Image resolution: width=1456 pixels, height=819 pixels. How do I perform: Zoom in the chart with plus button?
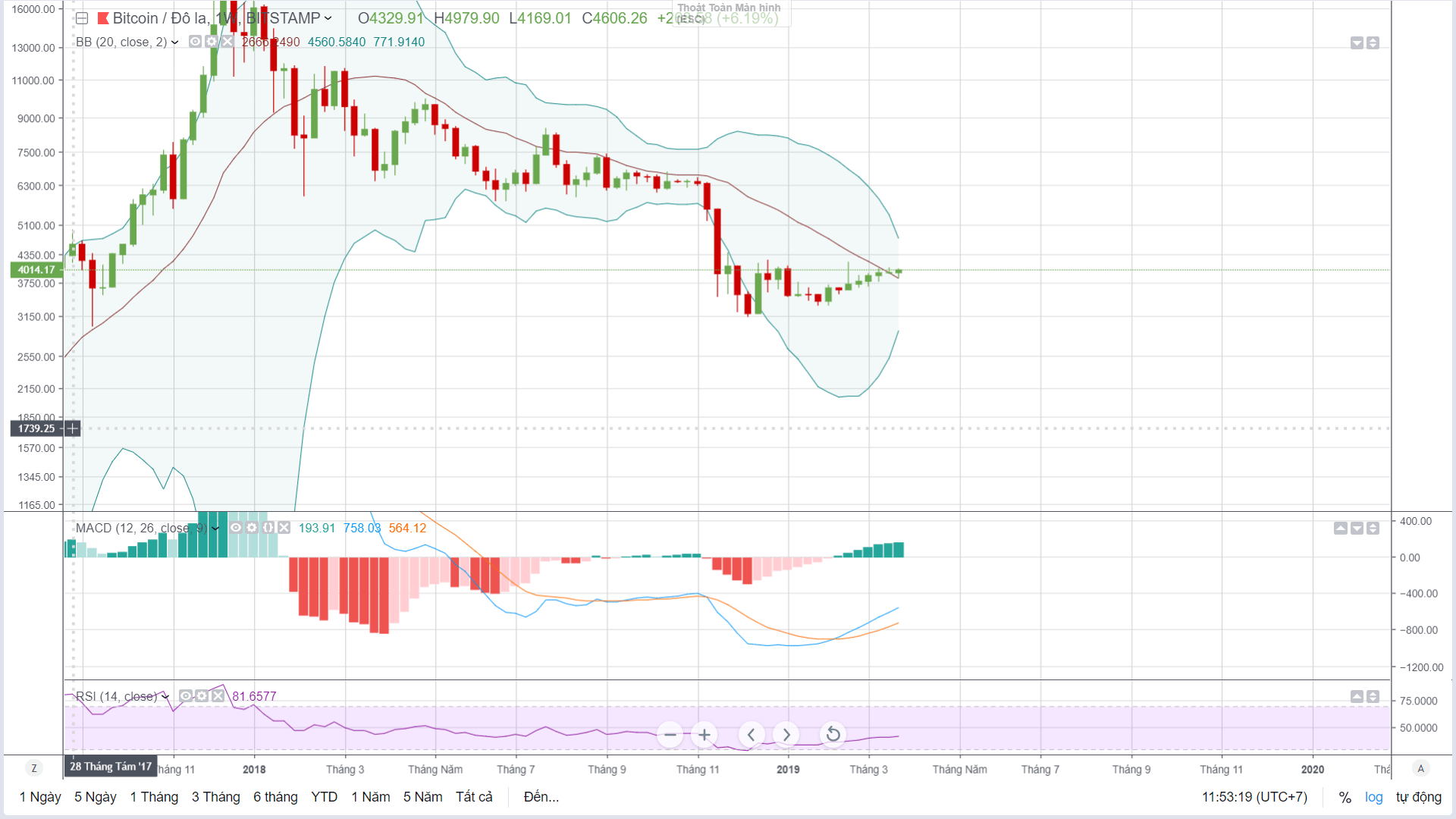click(x=704, y=734)
